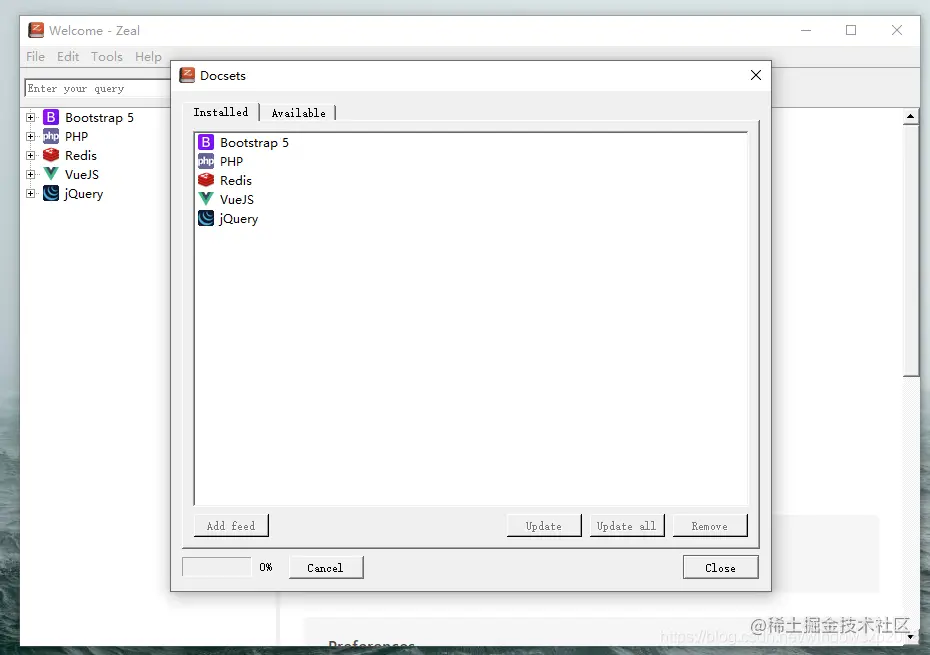Click the Close button in Docsets dialog
The width and height of the screenshot is (930, 655).
click(x=720, y=567)
